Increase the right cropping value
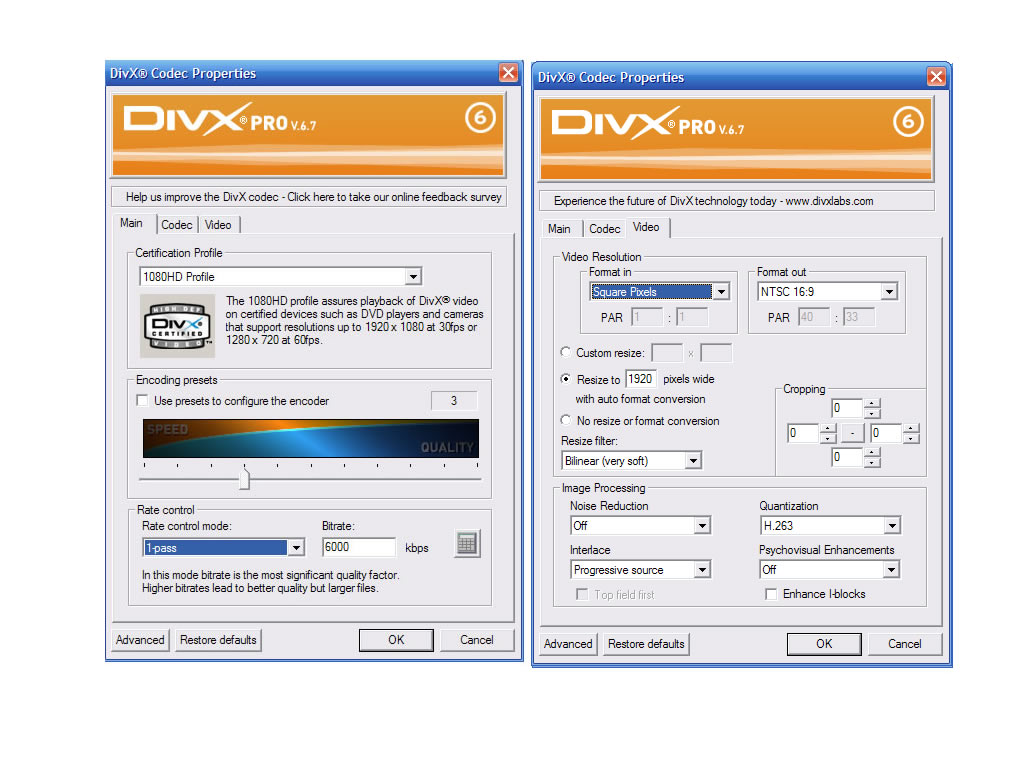 pyautogui.click(x=910, y=428)
